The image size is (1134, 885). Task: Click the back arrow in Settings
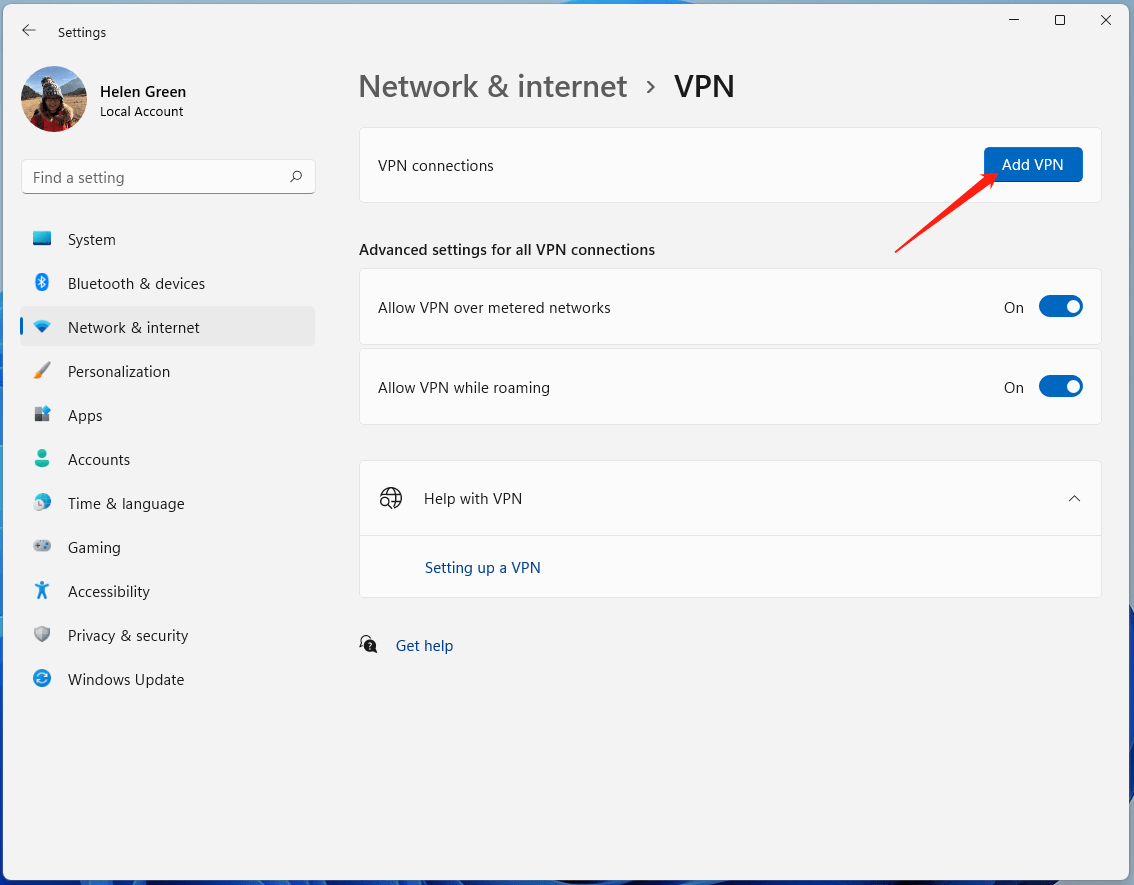[x=29, y=30]
